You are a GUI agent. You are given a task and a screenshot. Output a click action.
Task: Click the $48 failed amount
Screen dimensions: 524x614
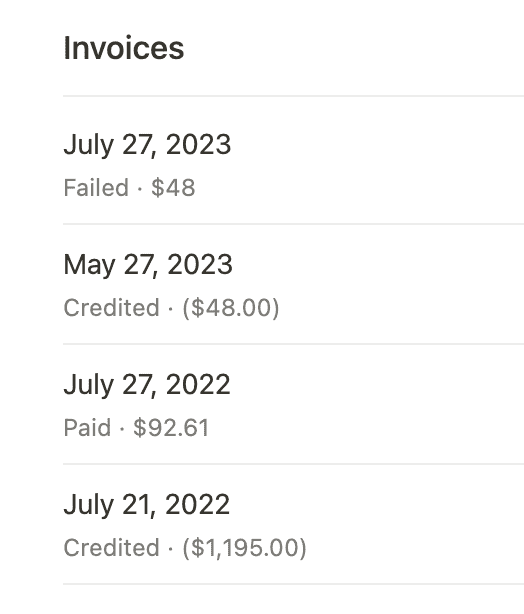click(x=173, y=187)
